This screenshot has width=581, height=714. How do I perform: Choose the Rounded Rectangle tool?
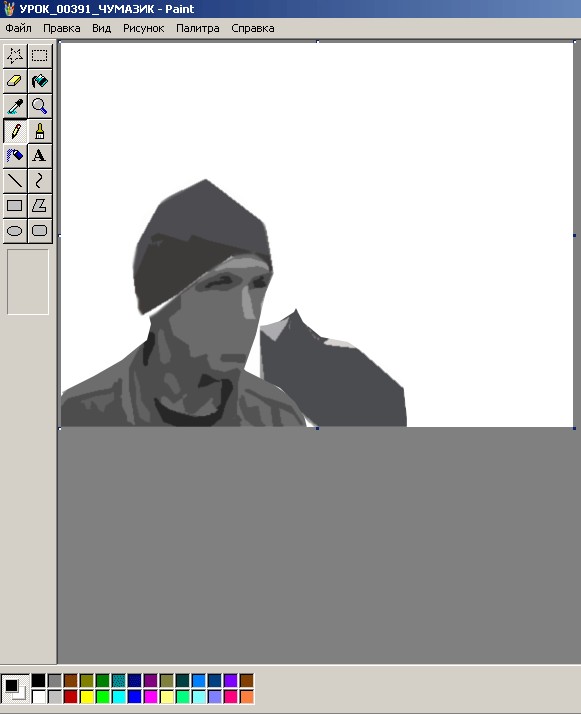tap(40, 231)
